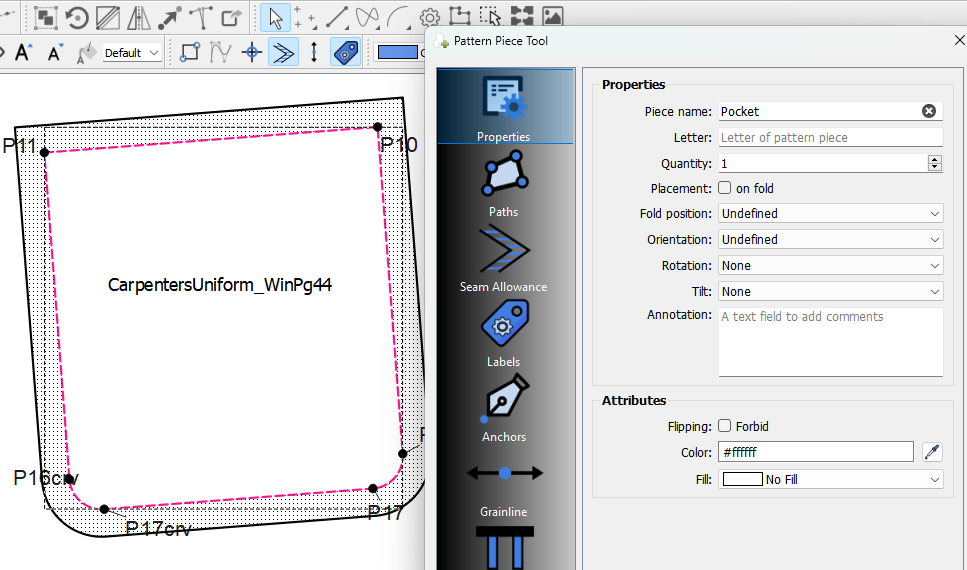Select point P16crv on the pattern

[69, 478]
